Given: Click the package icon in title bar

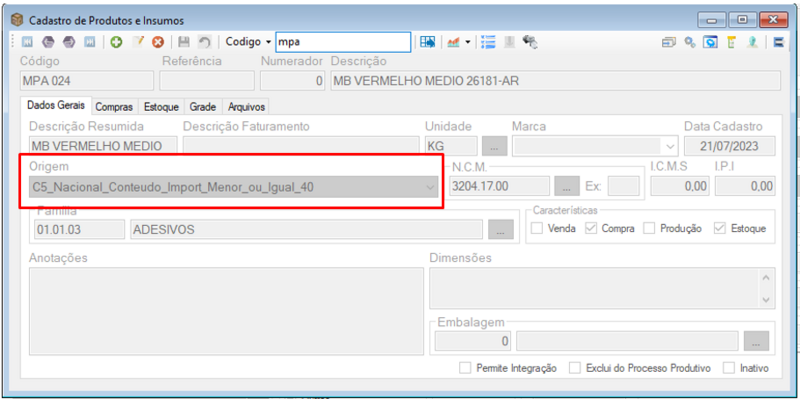Looking at the screenshot, I should click(x=17, y=20).
